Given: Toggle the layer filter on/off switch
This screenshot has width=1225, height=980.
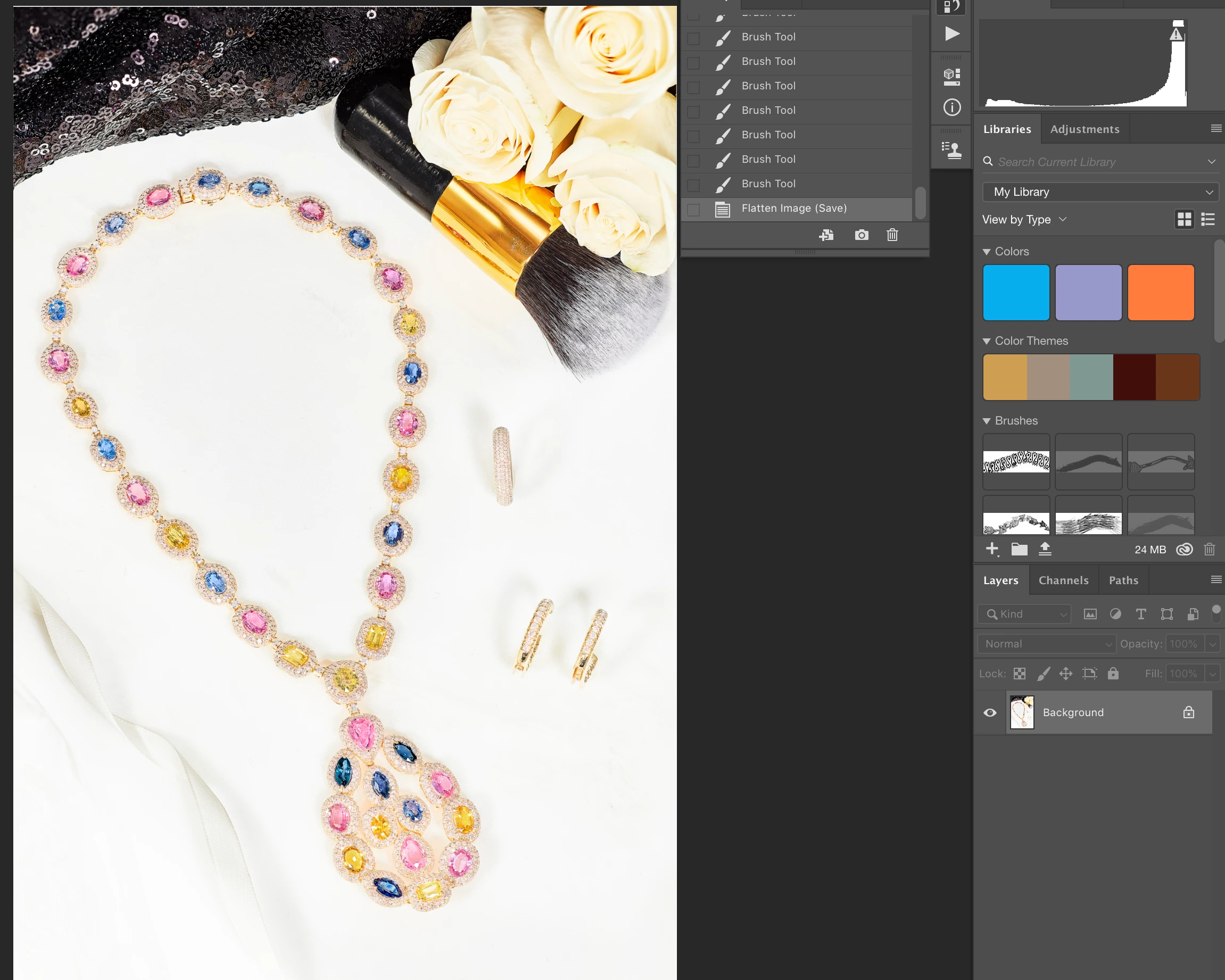Looking at the screenshot, I should [x=1216, y=612].
